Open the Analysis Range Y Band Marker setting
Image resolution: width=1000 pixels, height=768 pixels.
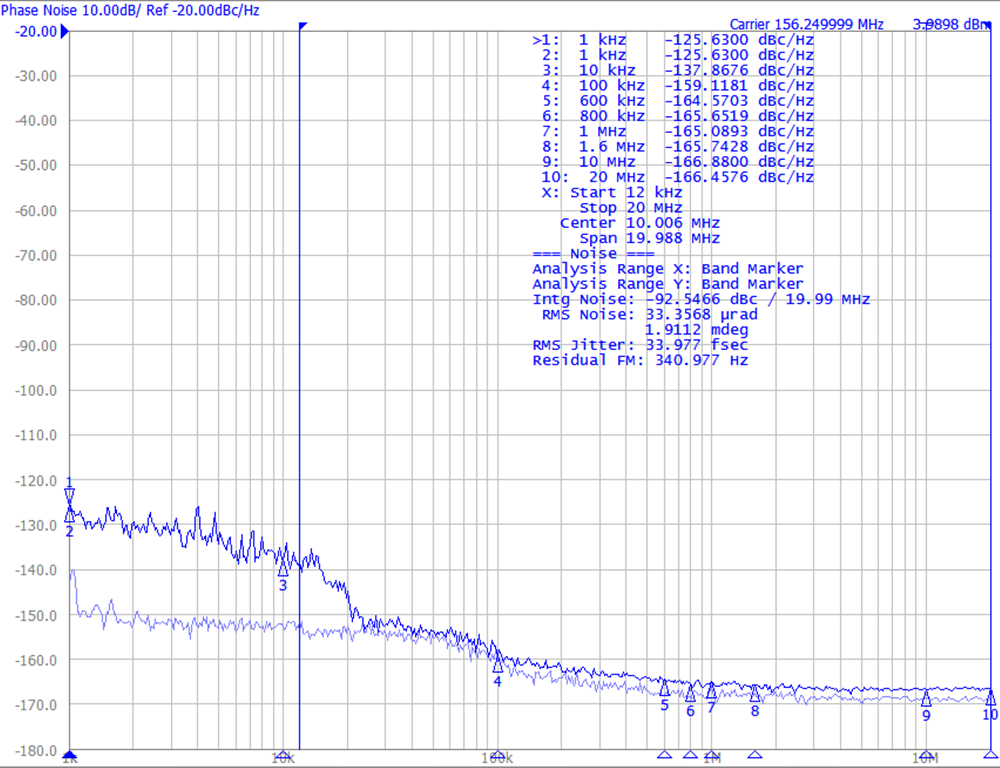click(x=668, y=283)
